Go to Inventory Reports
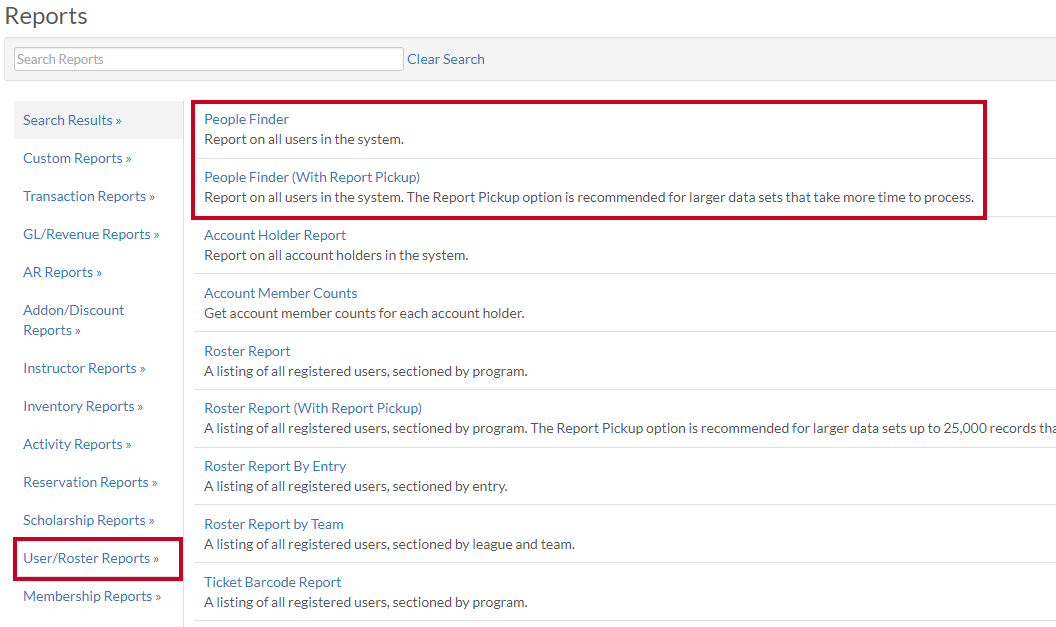This screenshot has height=627, width=1056. tap(83, 406)
